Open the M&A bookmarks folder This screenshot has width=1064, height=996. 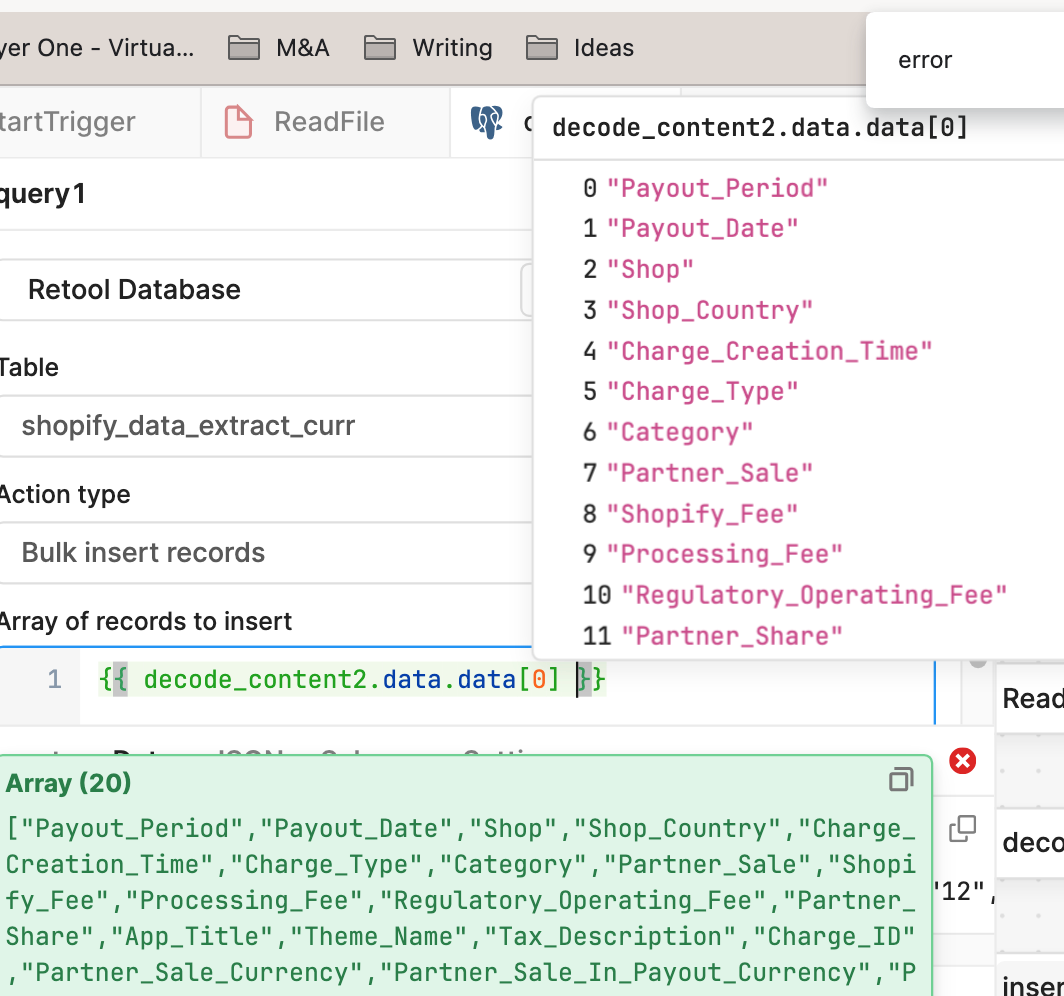278,48
